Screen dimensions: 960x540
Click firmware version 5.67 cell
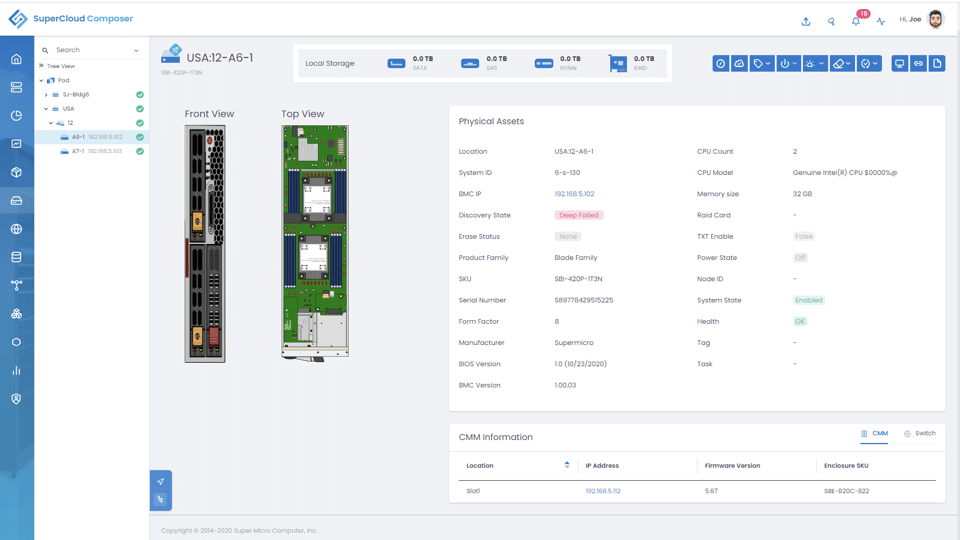(x=711, y=491)
